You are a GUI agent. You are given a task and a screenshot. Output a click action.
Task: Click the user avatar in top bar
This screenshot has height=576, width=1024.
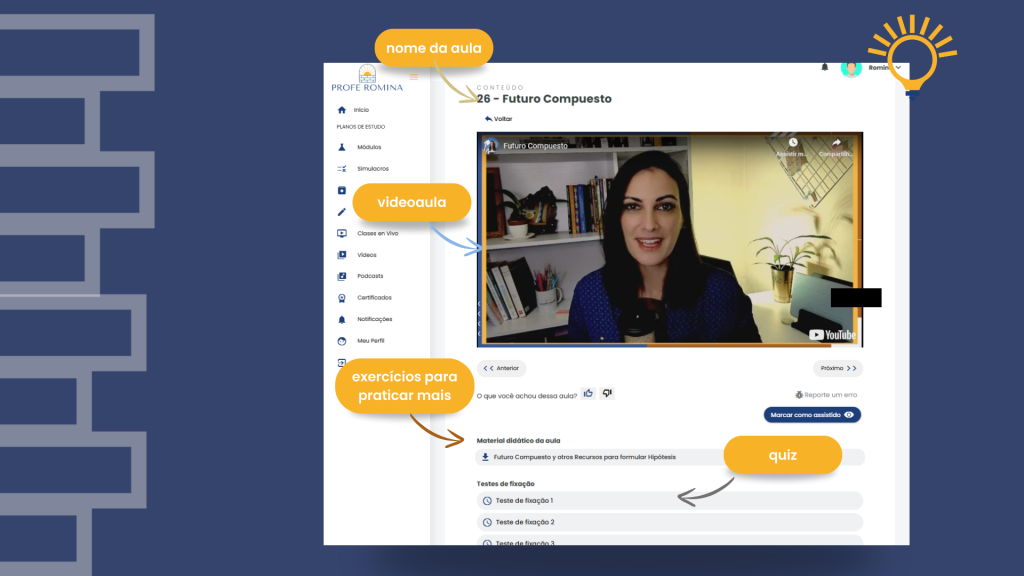pos(851,68)
